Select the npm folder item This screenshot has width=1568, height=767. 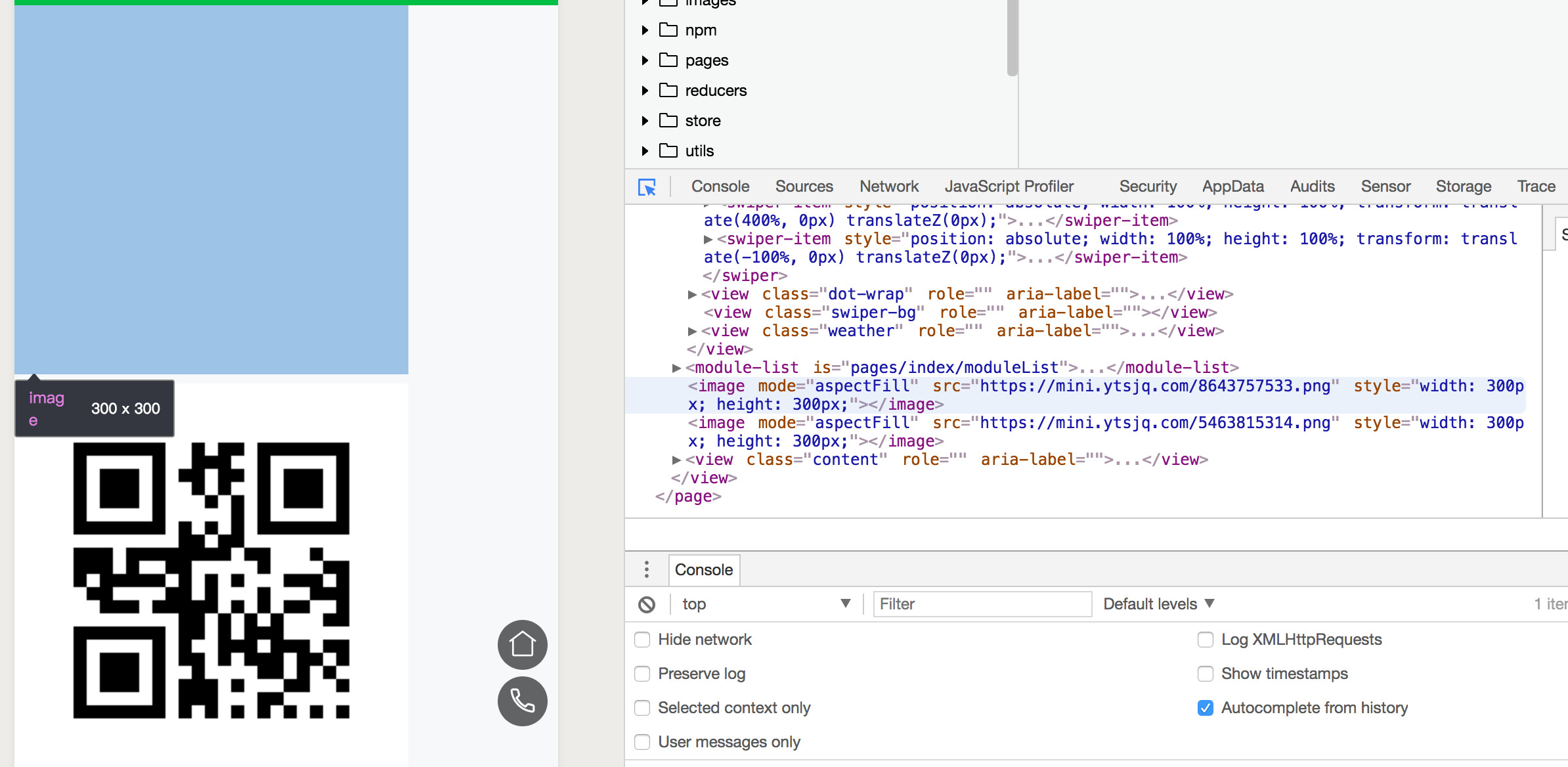coord(700,30)
